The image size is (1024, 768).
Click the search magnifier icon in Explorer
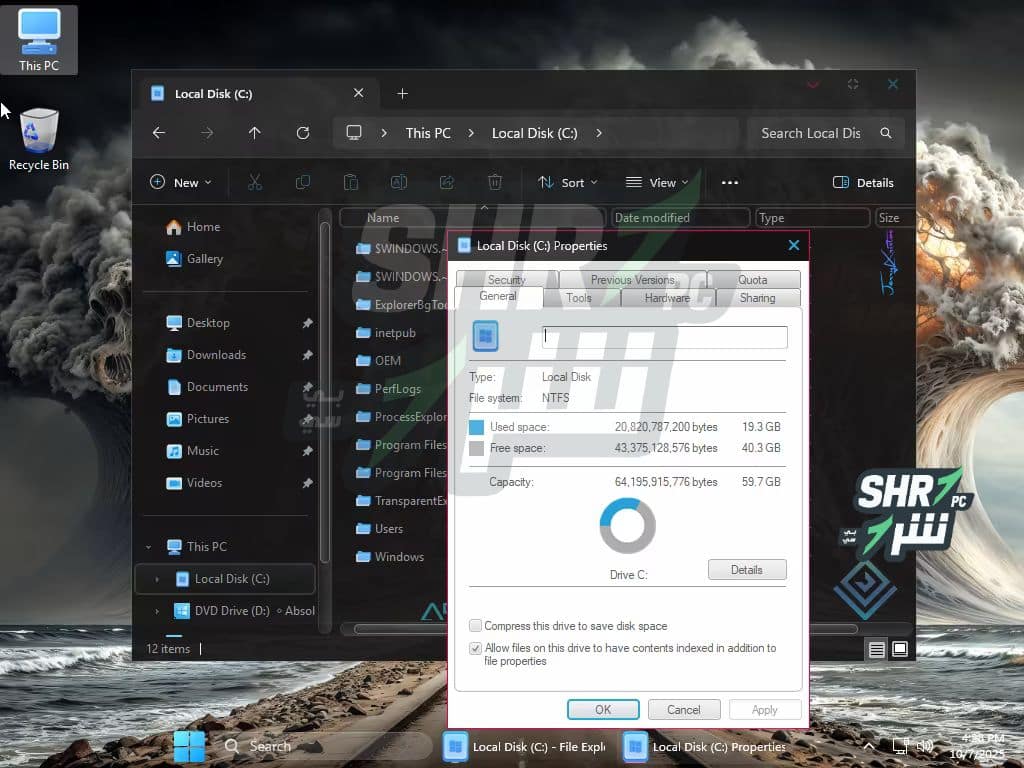(x=886, y=133)
